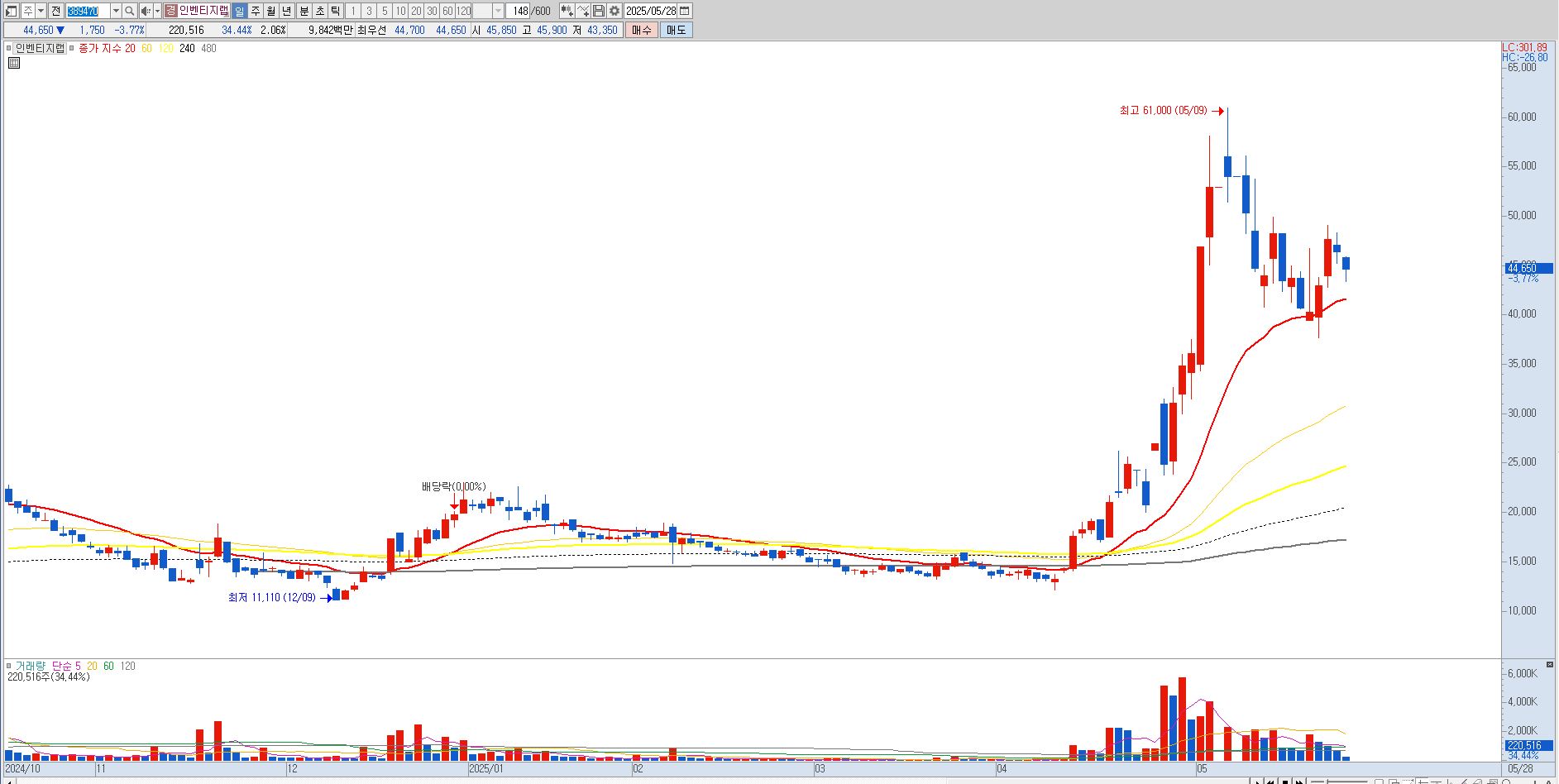This screenshot has width=1559, height=784.
Task: Select the 1 interval preset button
Action: pyautogui.click(x=352, y=11)
